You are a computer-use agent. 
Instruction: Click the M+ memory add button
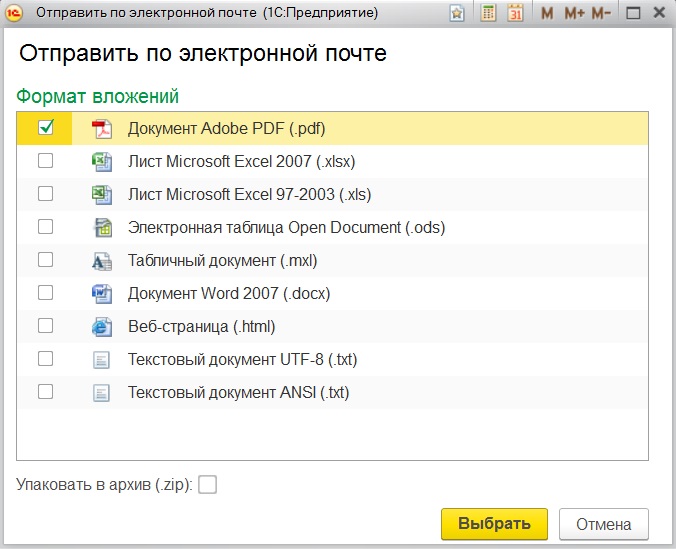pos(574,14)
